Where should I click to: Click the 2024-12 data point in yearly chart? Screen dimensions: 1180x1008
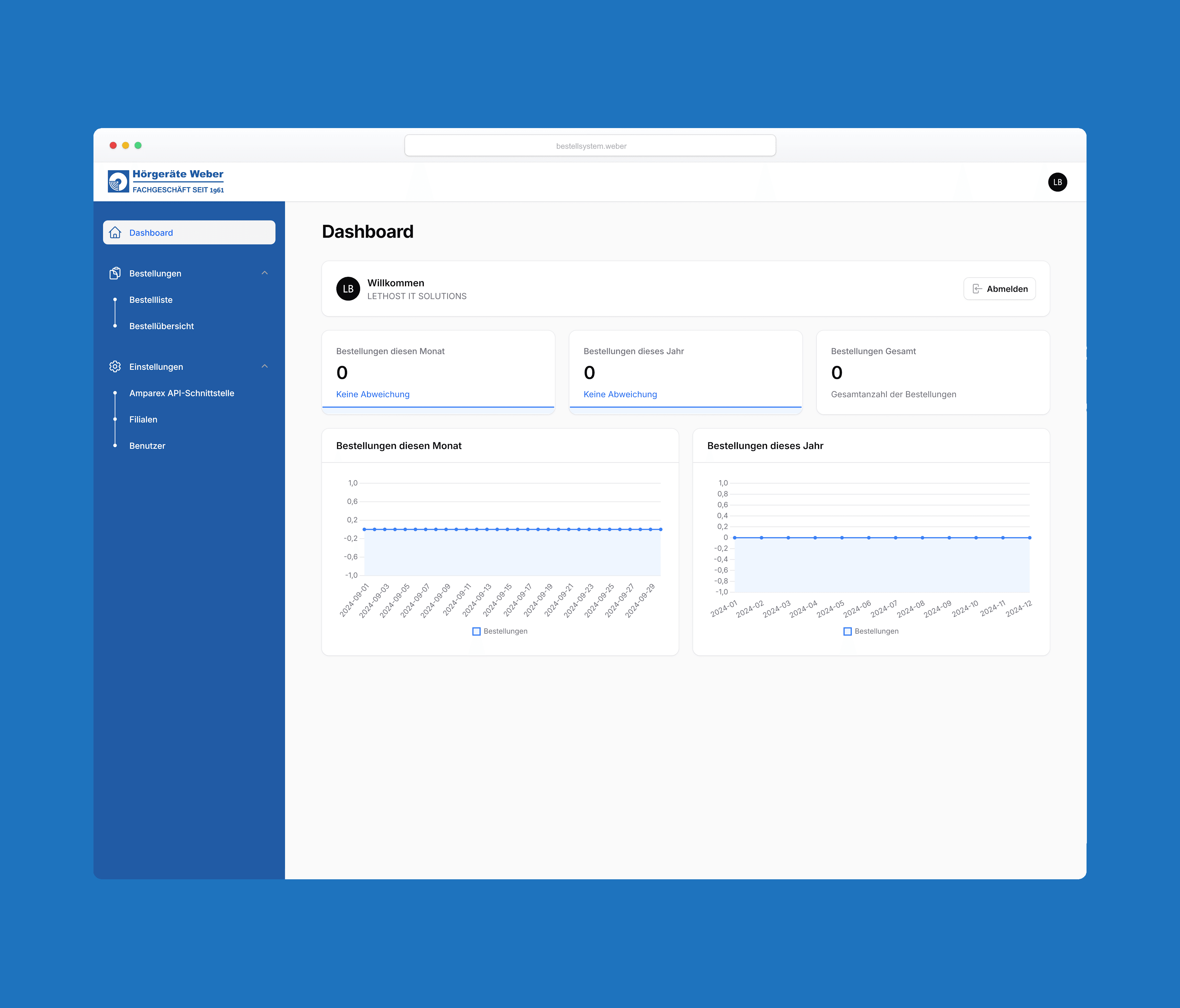coord(1029,537)
